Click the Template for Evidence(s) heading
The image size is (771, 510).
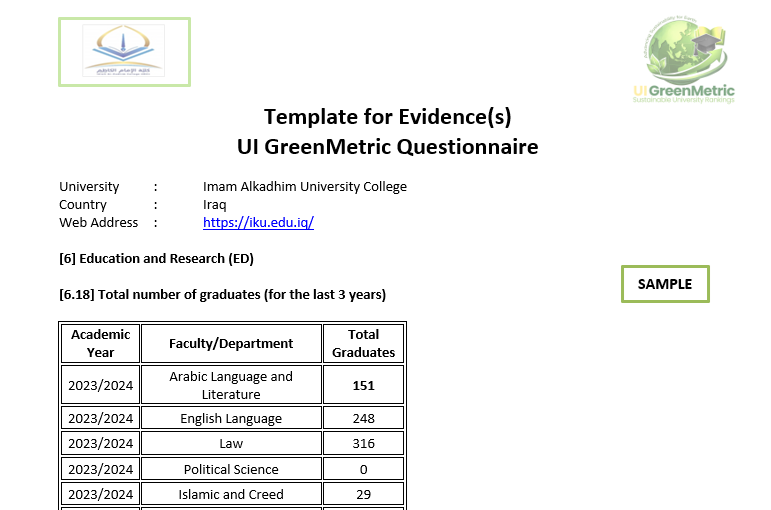pyautogui.click(x=387, y=117)
